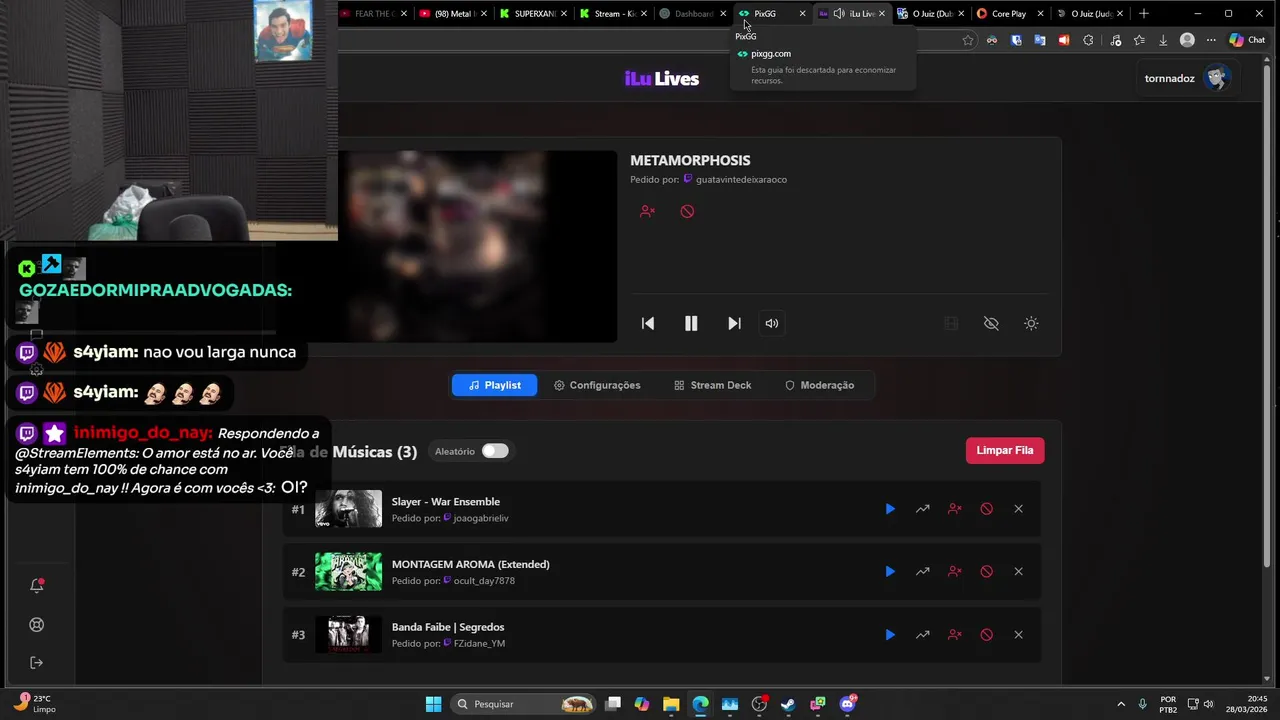Open taskbar clock showing 20:45
1280x720 pixels.
1246,704
